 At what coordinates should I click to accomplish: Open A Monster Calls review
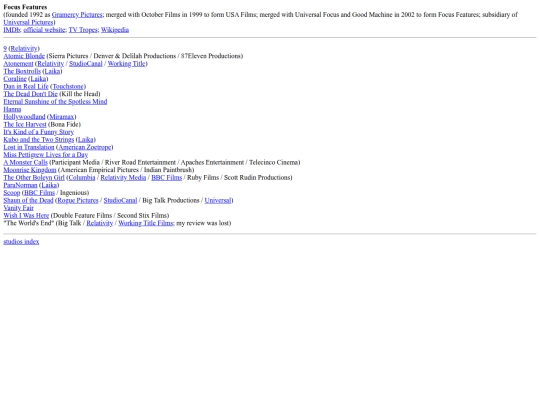(x=25, y=162)
